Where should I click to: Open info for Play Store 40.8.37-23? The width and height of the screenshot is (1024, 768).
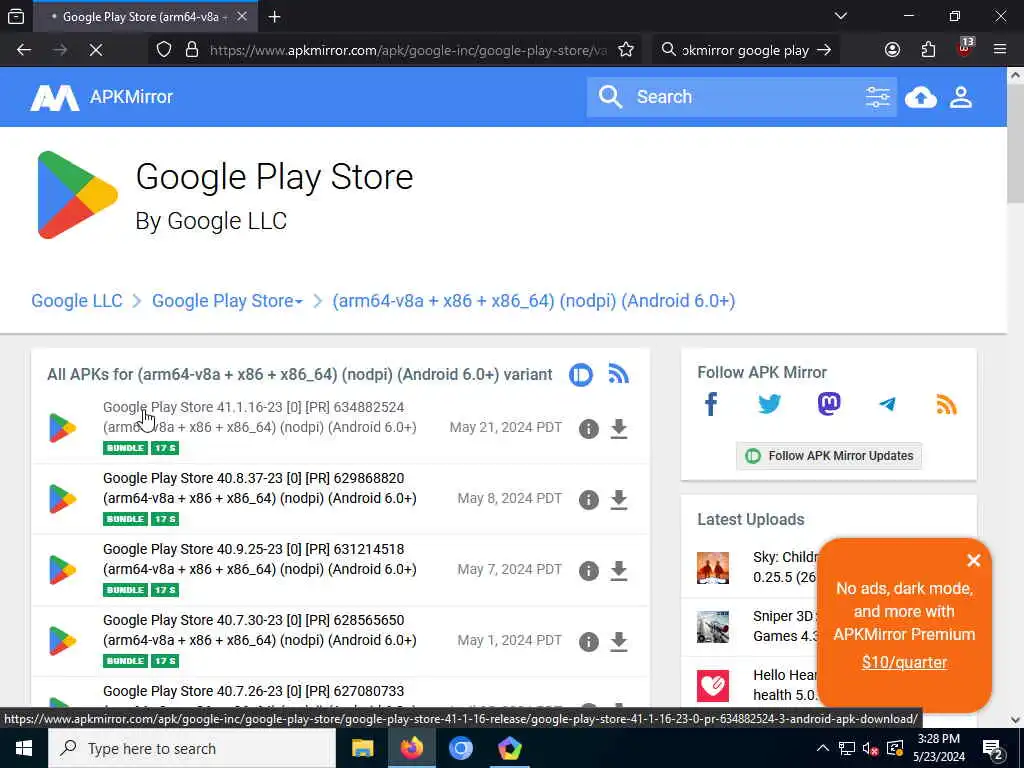(x=588, y=500)
